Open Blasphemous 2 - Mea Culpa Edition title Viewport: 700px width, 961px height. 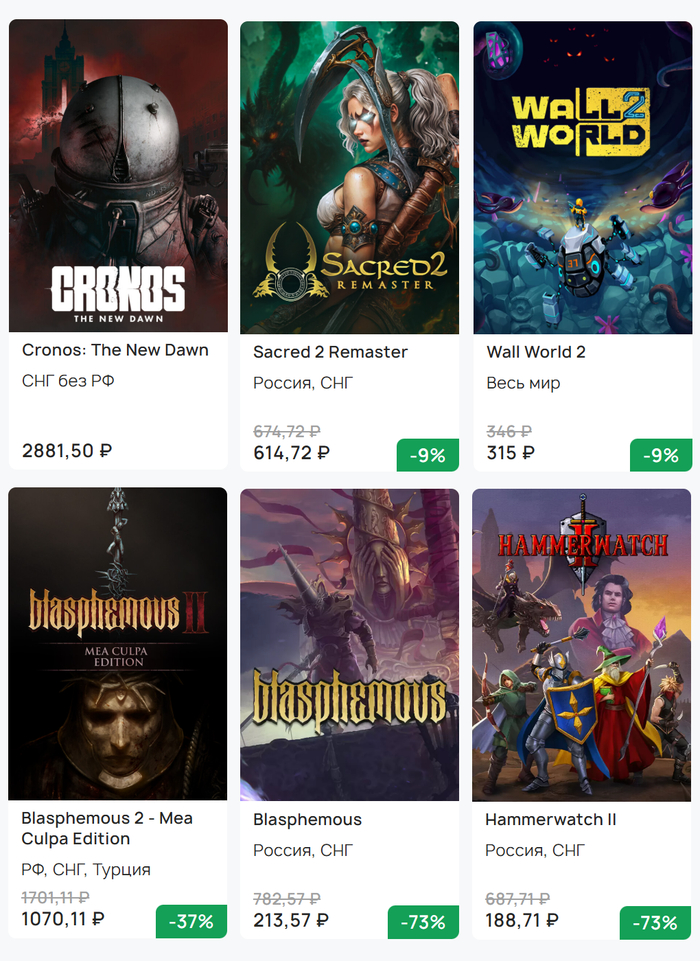(x=107, y=828)
